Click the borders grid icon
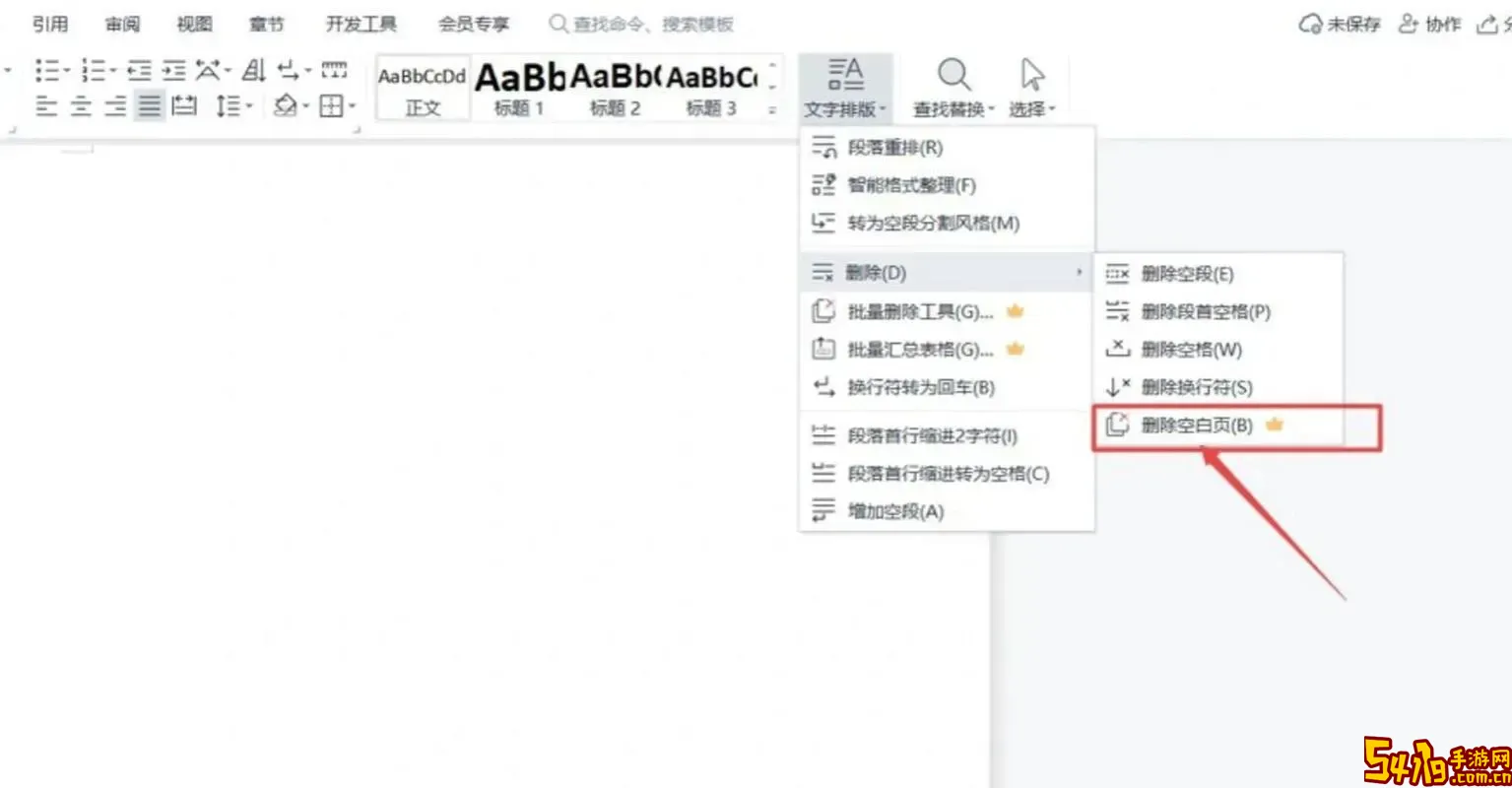This screenshot has width=1512, height=788. coord(331,105)
